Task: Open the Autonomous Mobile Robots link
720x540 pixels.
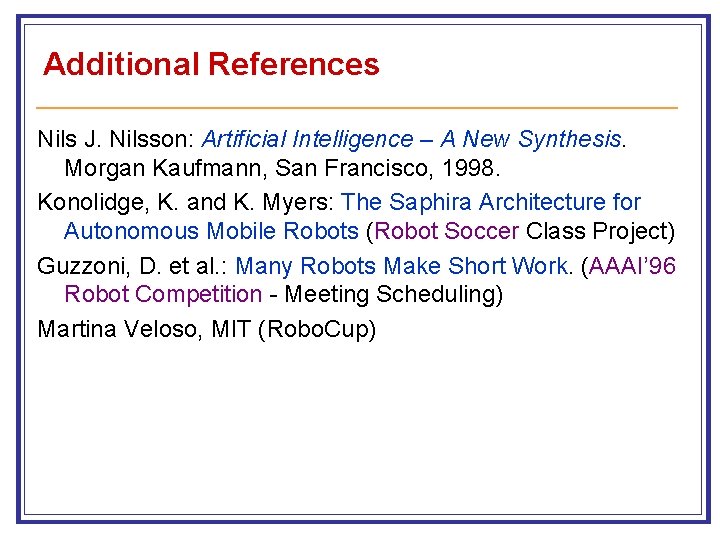Action: (211, 231)
